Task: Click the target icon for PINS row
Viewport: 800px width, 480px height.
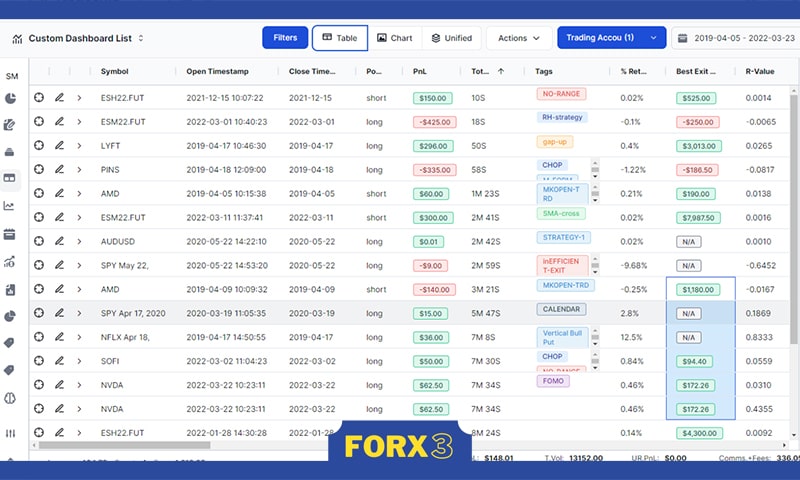Action: (39, 170)
